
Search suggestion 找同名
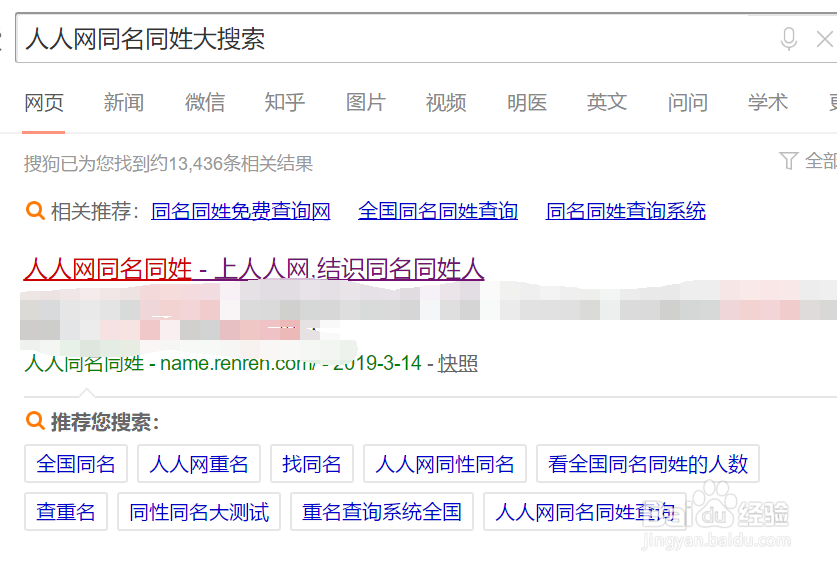tap(312, 464)
